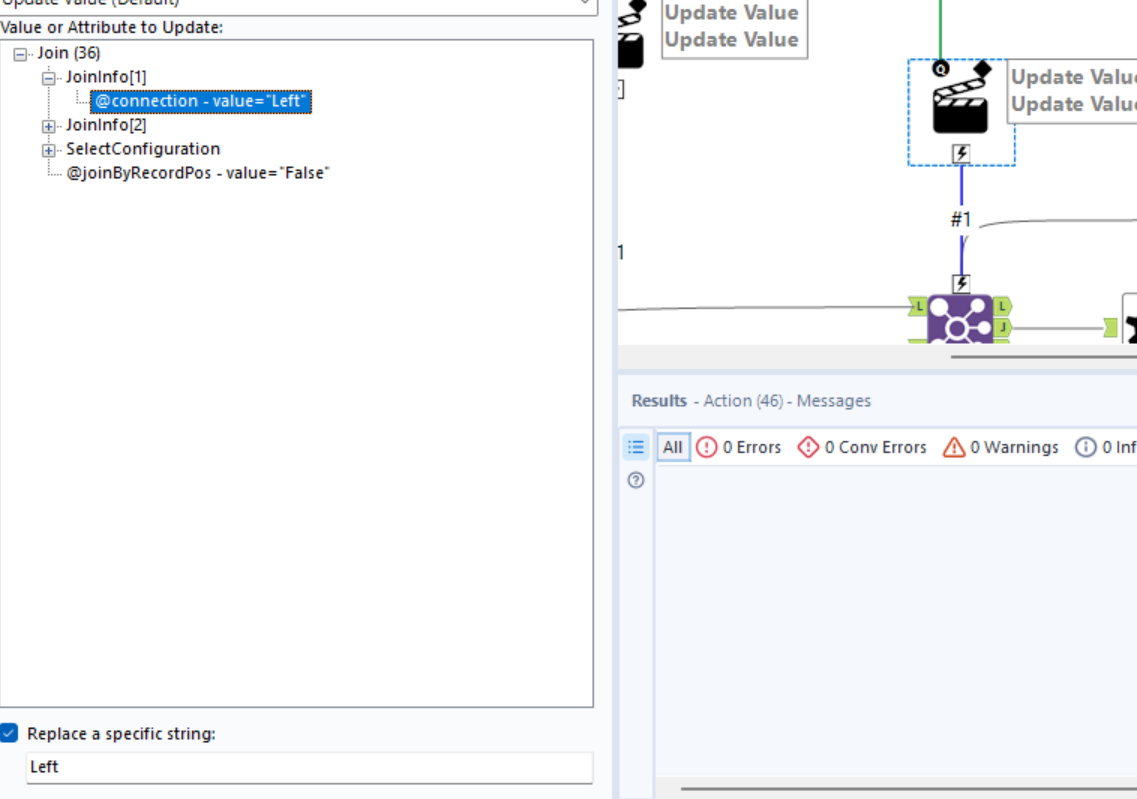The height and width of the screenshot is (799, 1137).
Task: Switch to the All messages tab
Action: tap(672, 447)
